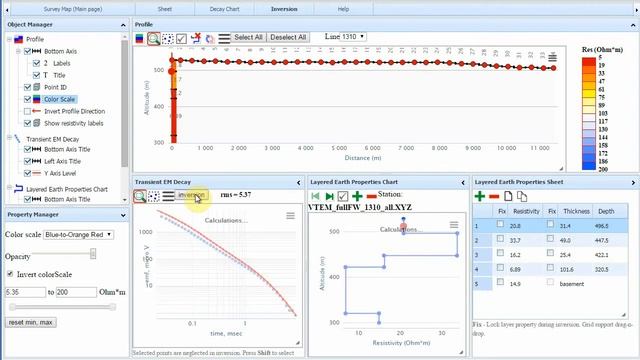
Task: Click the Select All button
Action: pos(248,37)
